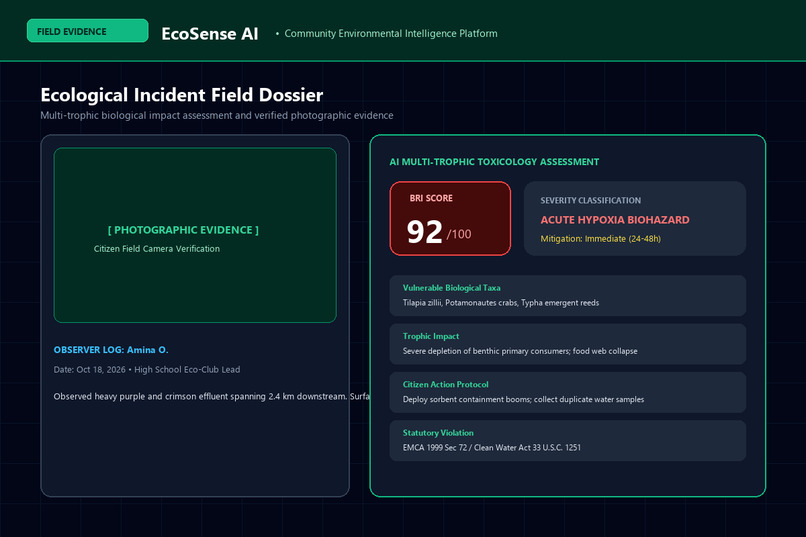Viewport: 806px width, 537px height.
Task: Click the AI Multi-Trophic Toxicology Assessment heading
Action: (494, 162)
